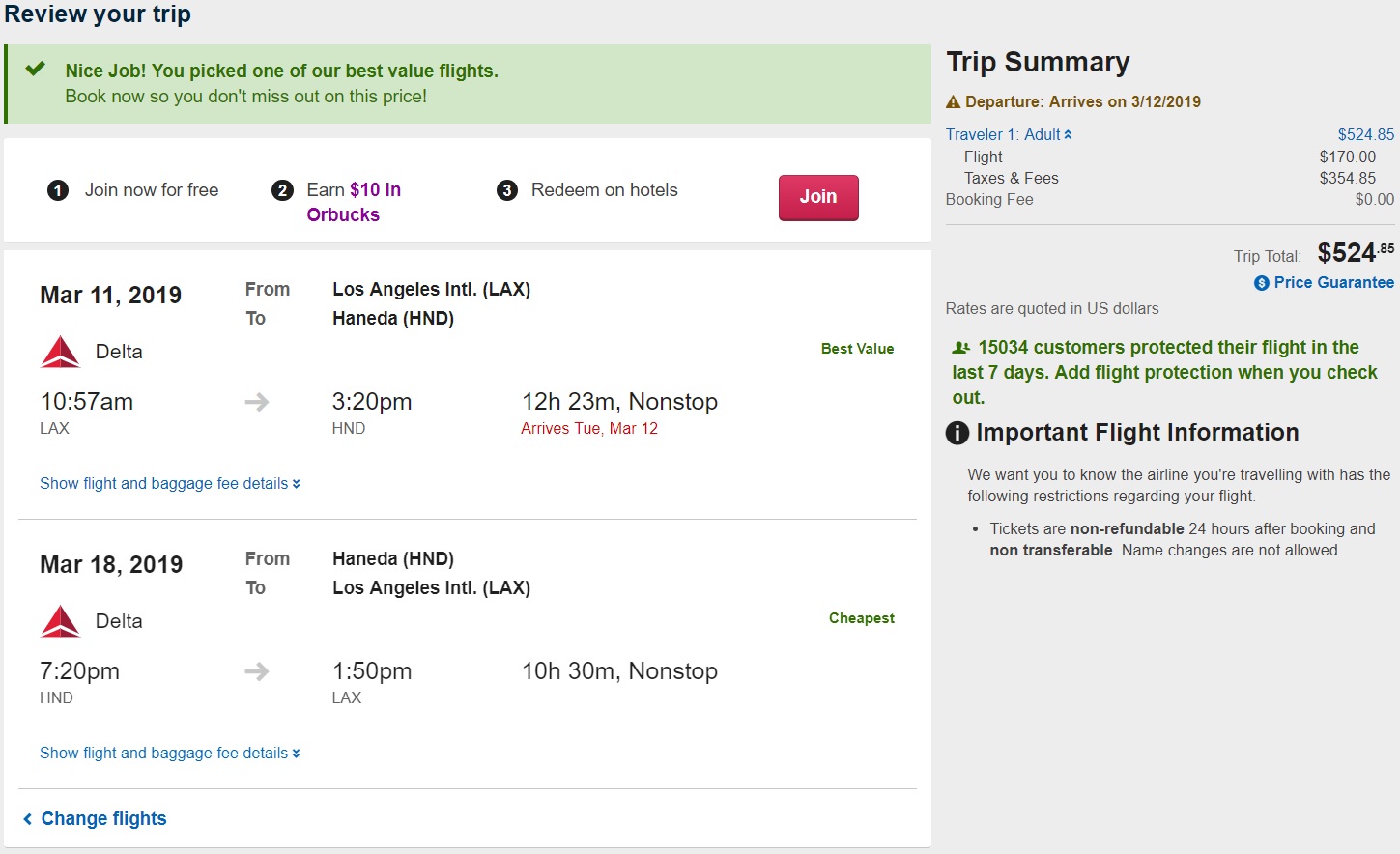Click the customers protected people icon
This screenshot has height=854, width=1400.
(x=961, y=348)
